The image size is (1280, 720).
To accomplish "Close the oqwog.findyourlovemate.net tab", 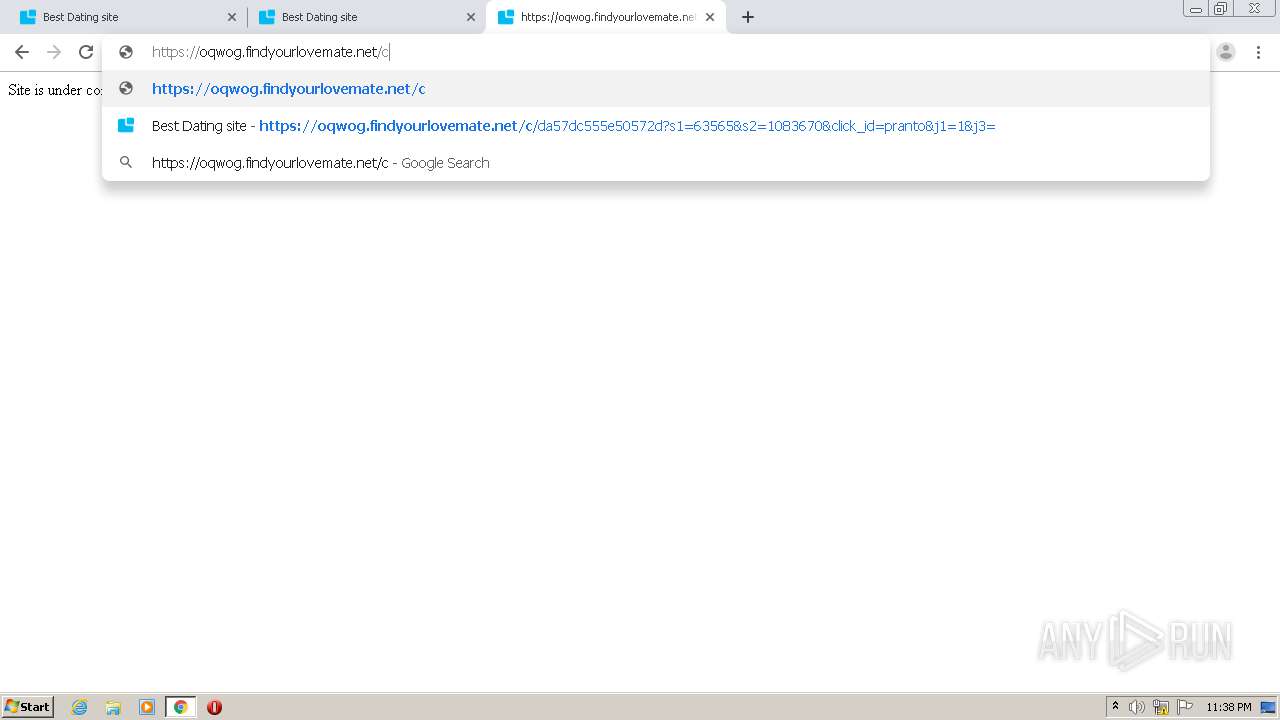I will (710, 17).
